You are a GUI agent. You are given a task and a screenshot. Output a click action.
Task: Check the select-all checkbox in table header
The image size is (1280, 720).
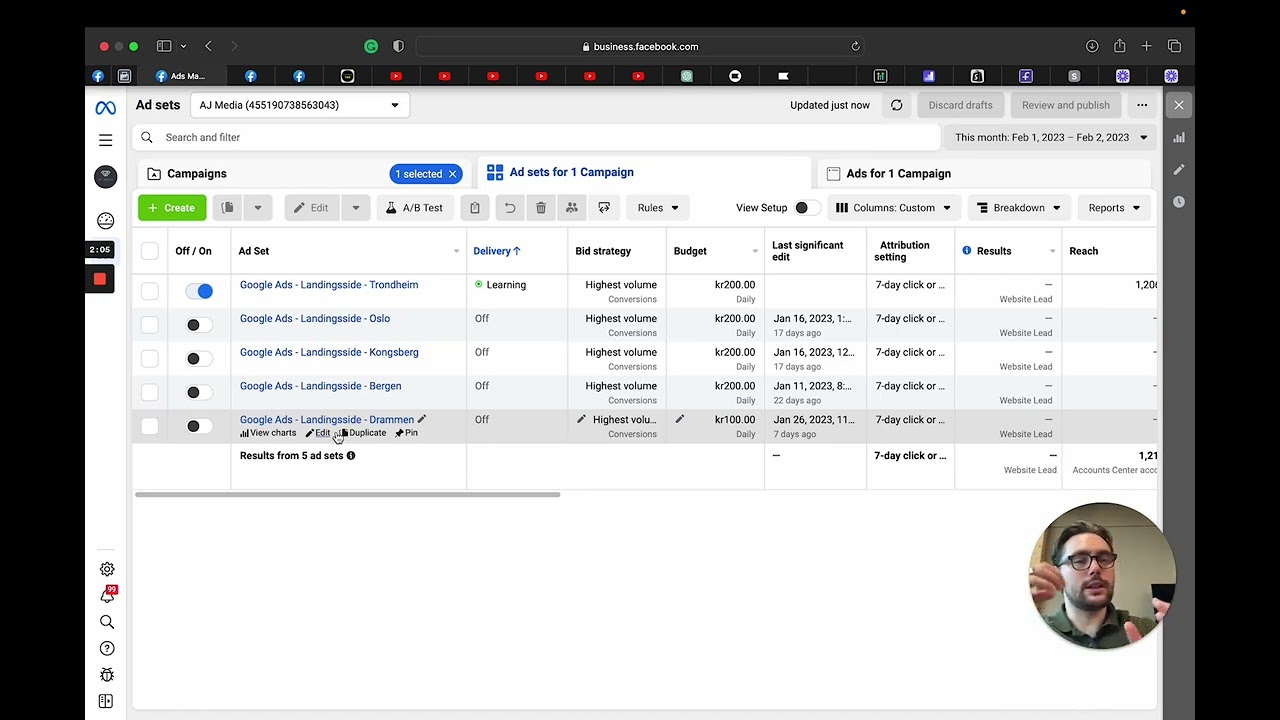[x=149, y=251]
